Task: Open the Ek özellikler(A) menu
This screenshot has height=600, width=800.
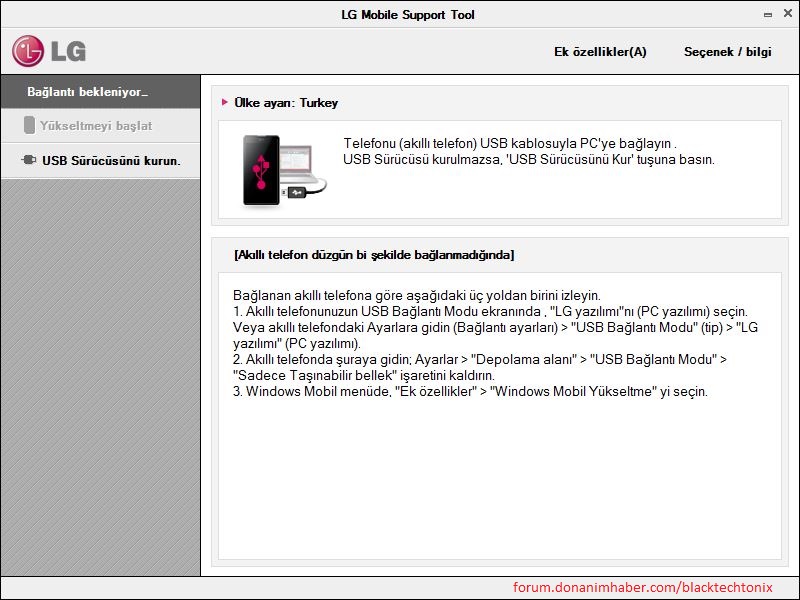Action: tap(600, 52)
